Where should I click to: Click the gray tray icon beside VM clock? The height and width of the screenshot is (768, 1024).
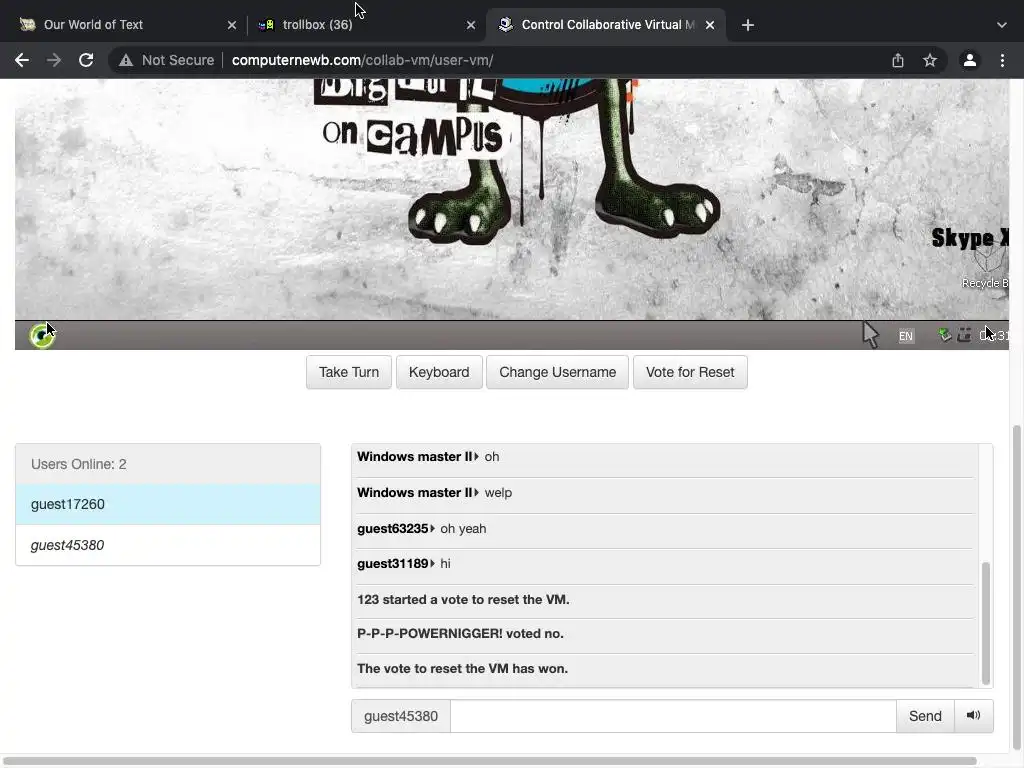(x=964, y=336)
